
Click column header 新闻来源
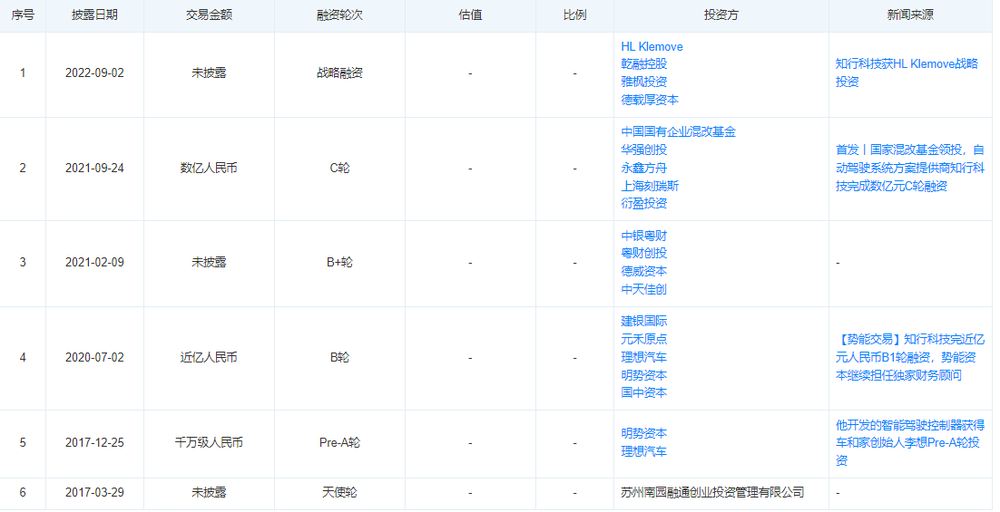pyautogui.click(x=910, y=15)
